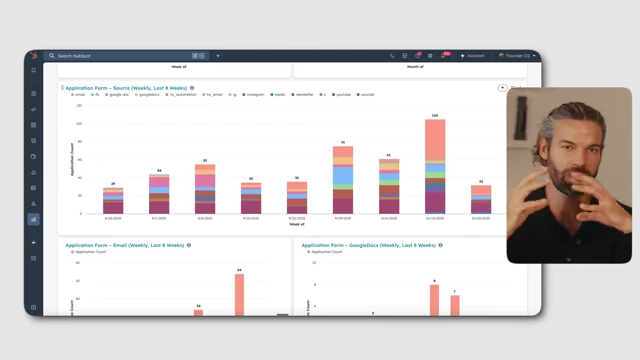Toggle the googledocs legend series
640x360 pixels.
click(x=147, y=95)
